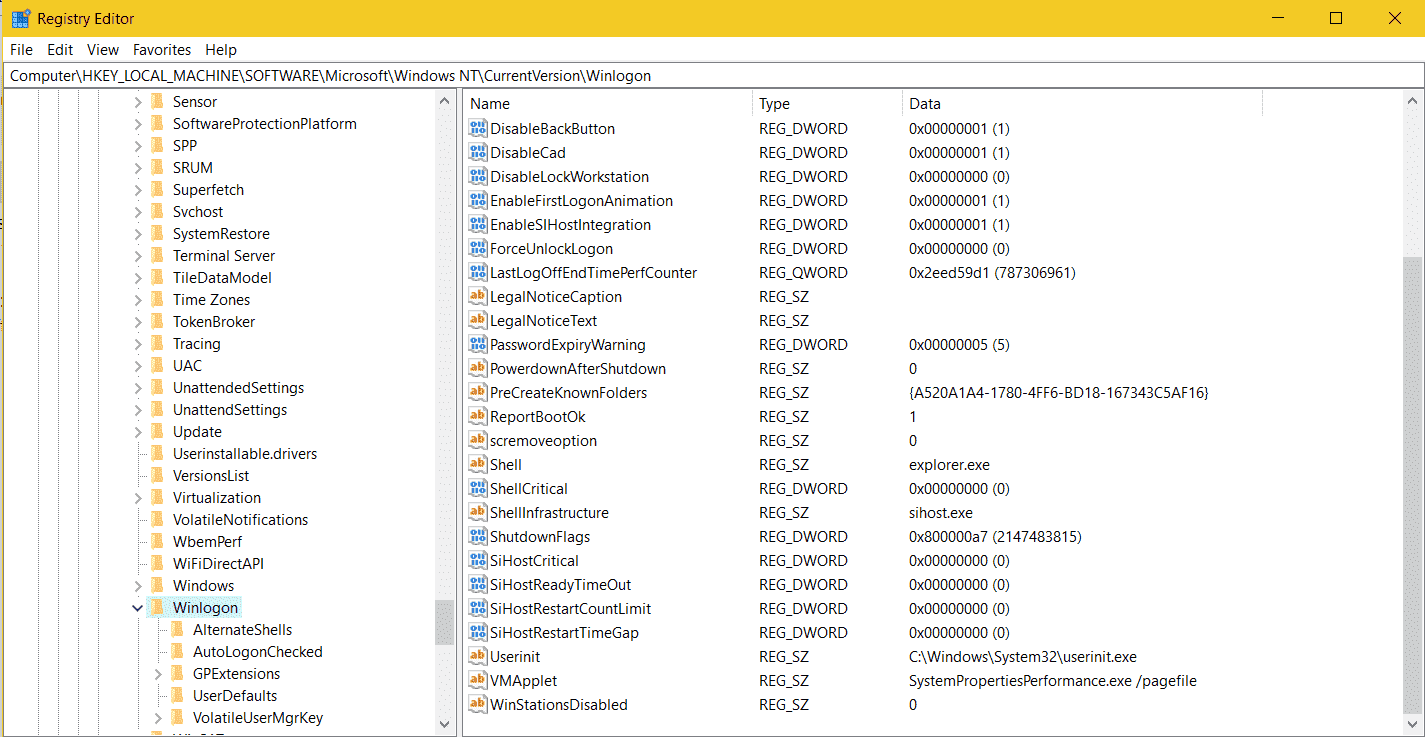The image size is (1425, 737).
Task: Click the sihost.exe data cell
Action: [940, 513]
